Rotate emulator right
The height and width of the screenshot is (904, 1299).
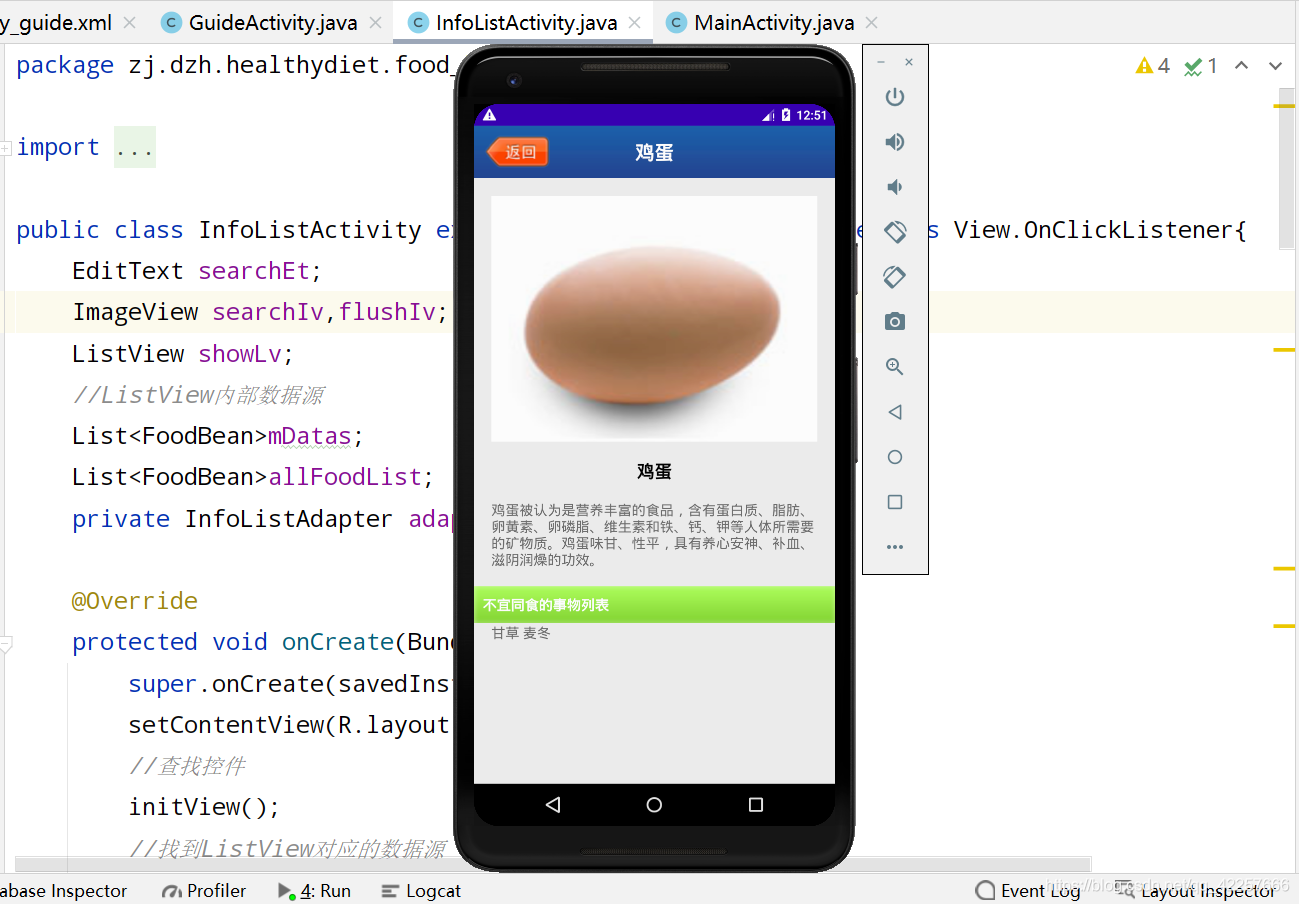coord(895,277)
